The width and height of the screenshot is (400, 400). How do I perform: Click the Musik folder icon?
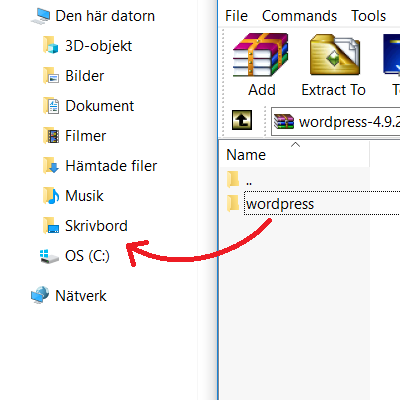51,196
